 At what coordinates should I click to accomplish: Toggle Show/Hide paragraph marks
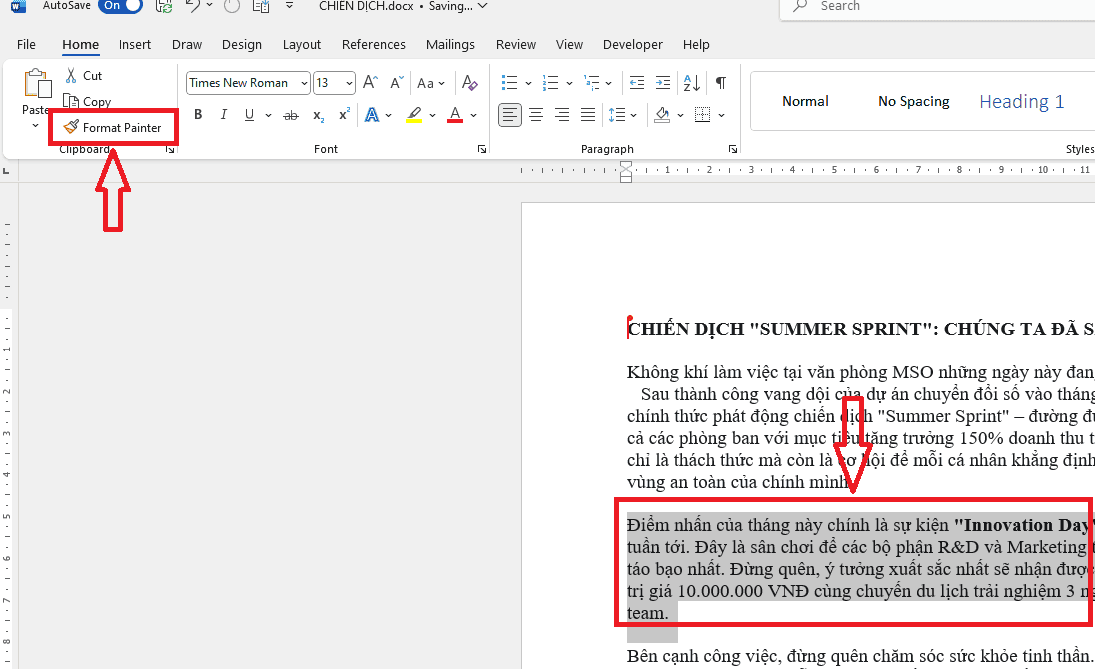(x=720, y=83)
